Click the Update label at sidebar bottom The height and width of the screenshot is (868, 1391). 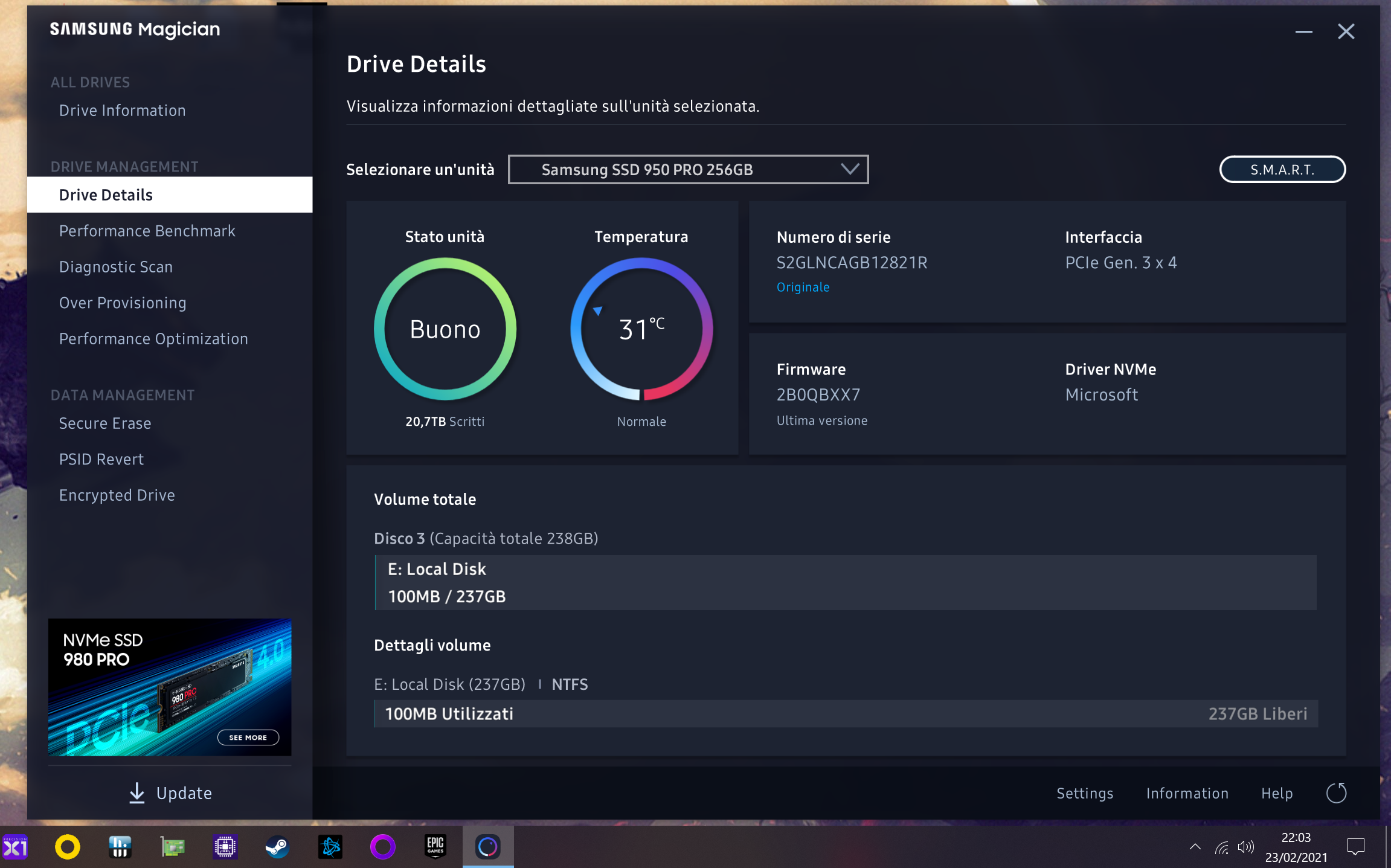[x=184, y=793]
